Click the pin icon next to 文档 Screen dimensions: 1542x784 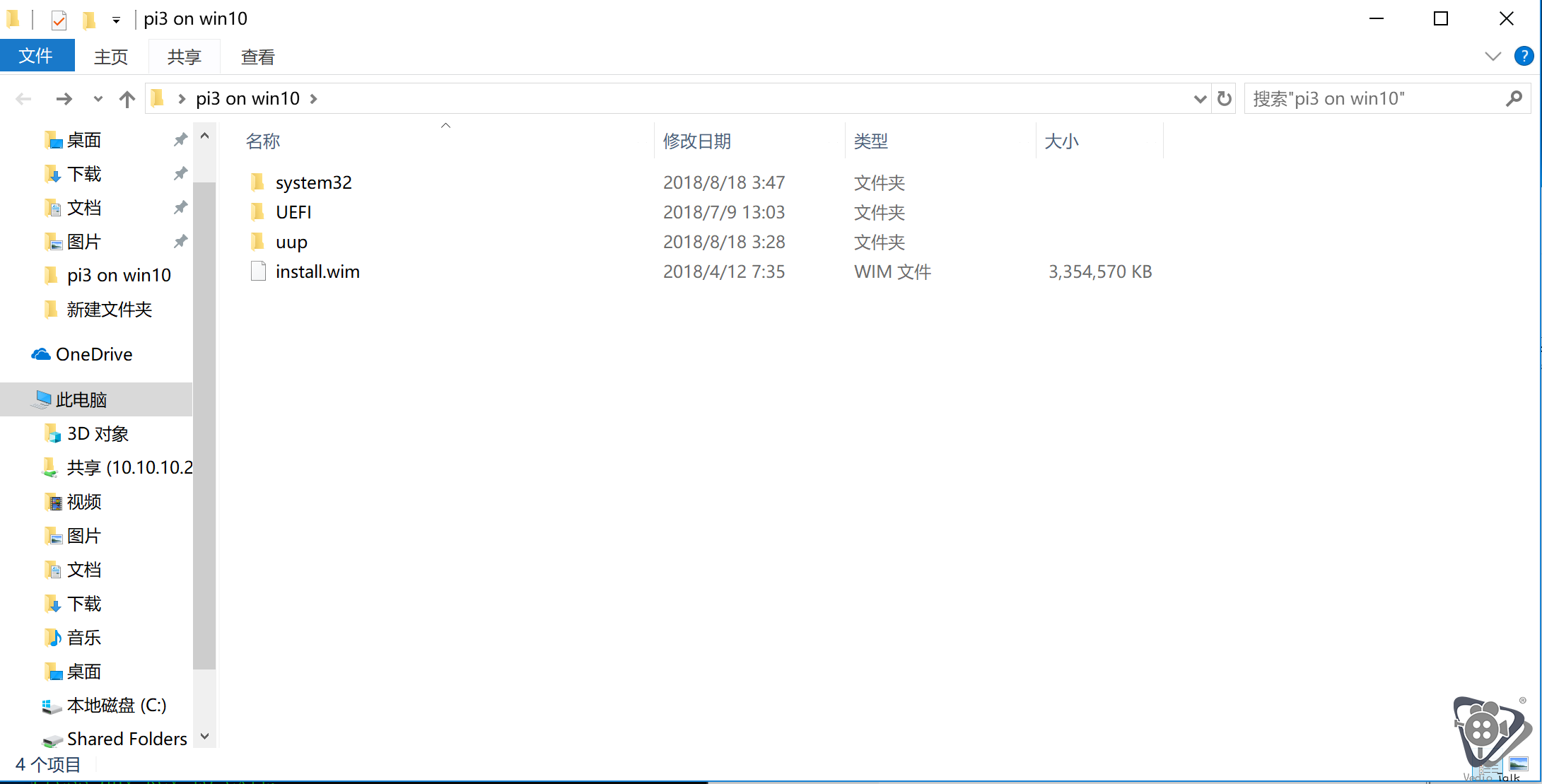tap(180, 208)
